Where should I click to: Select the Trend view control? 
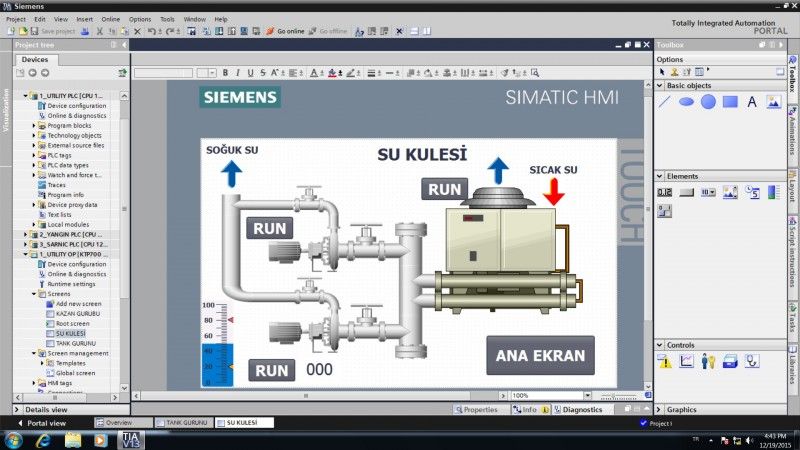[x=687, y=361]
